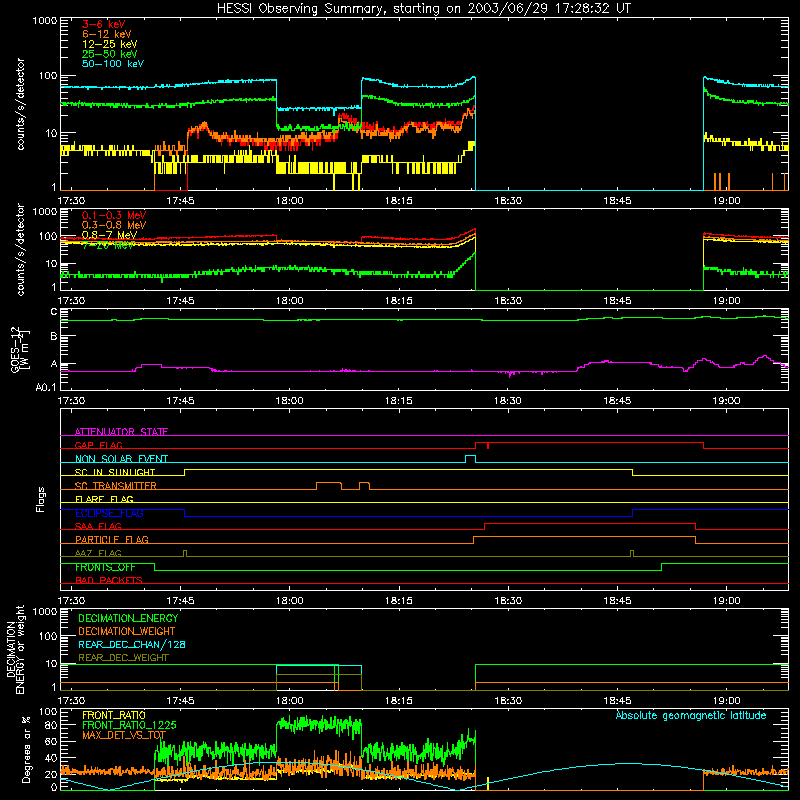Click the 18:00 tick under top panel
The height and width of the screenshot is (800, 800).
pos(289,201)
